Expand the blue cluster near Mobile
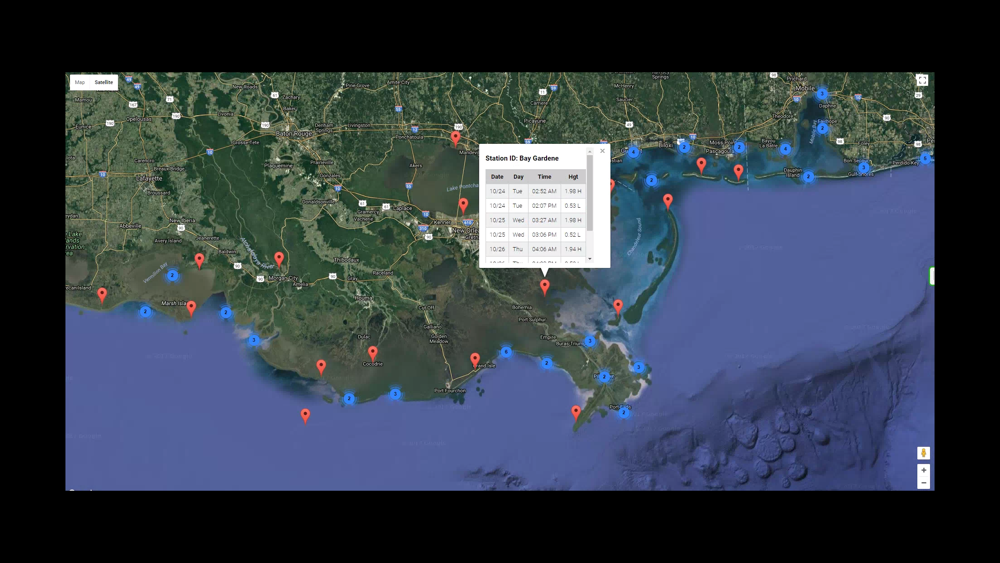Screen dimensions: 1000x563 coord(822,94)
